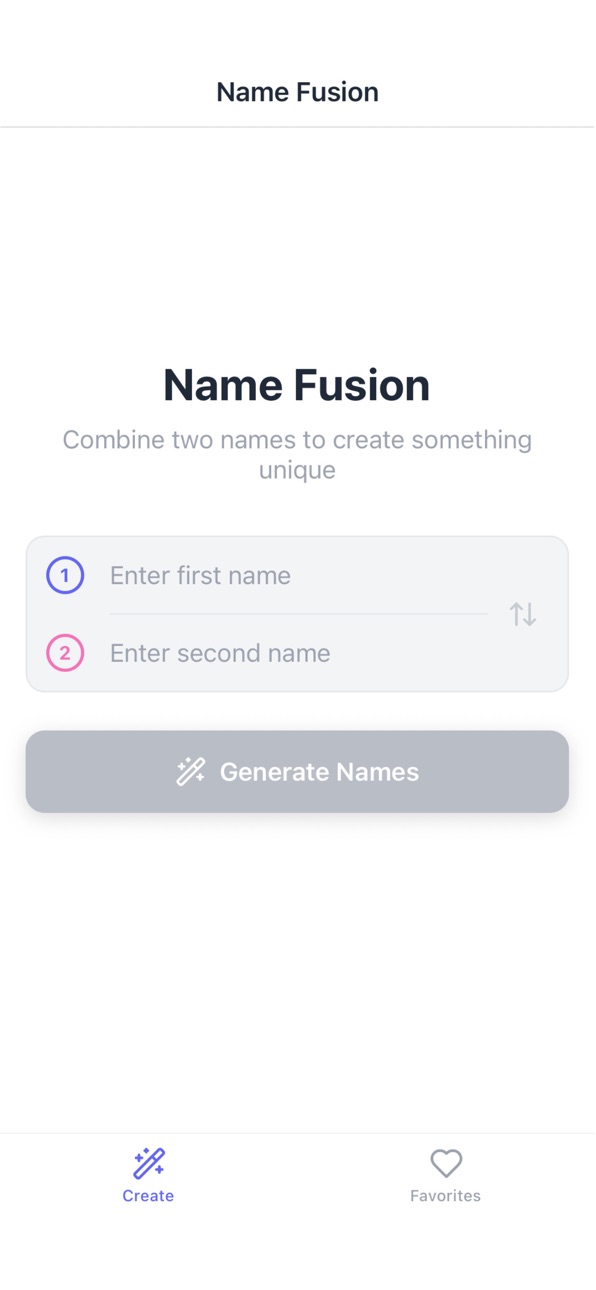Swap the first and second names
Image resolution: width=596 pixels, height=1290 pixels.
(522, 614)
